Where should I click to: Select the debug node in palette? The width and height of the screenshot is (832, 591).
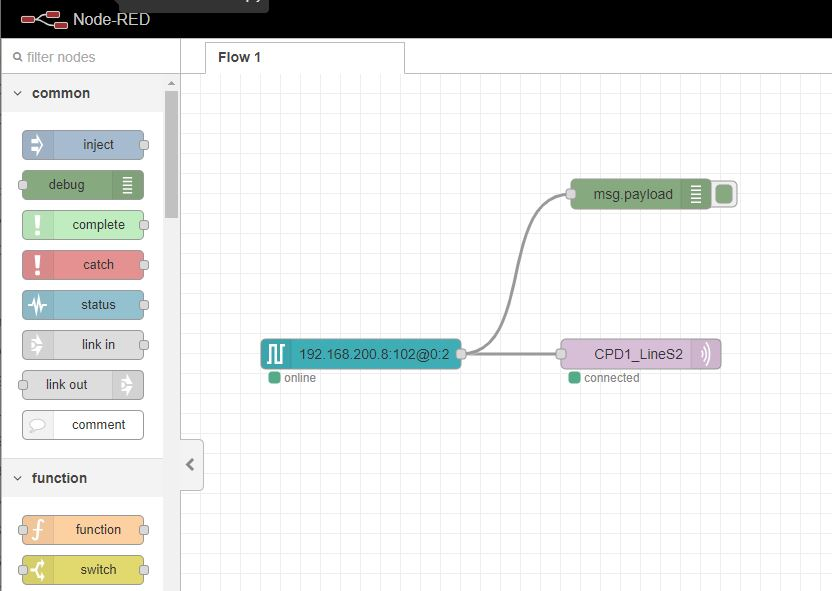coord(82,185)
